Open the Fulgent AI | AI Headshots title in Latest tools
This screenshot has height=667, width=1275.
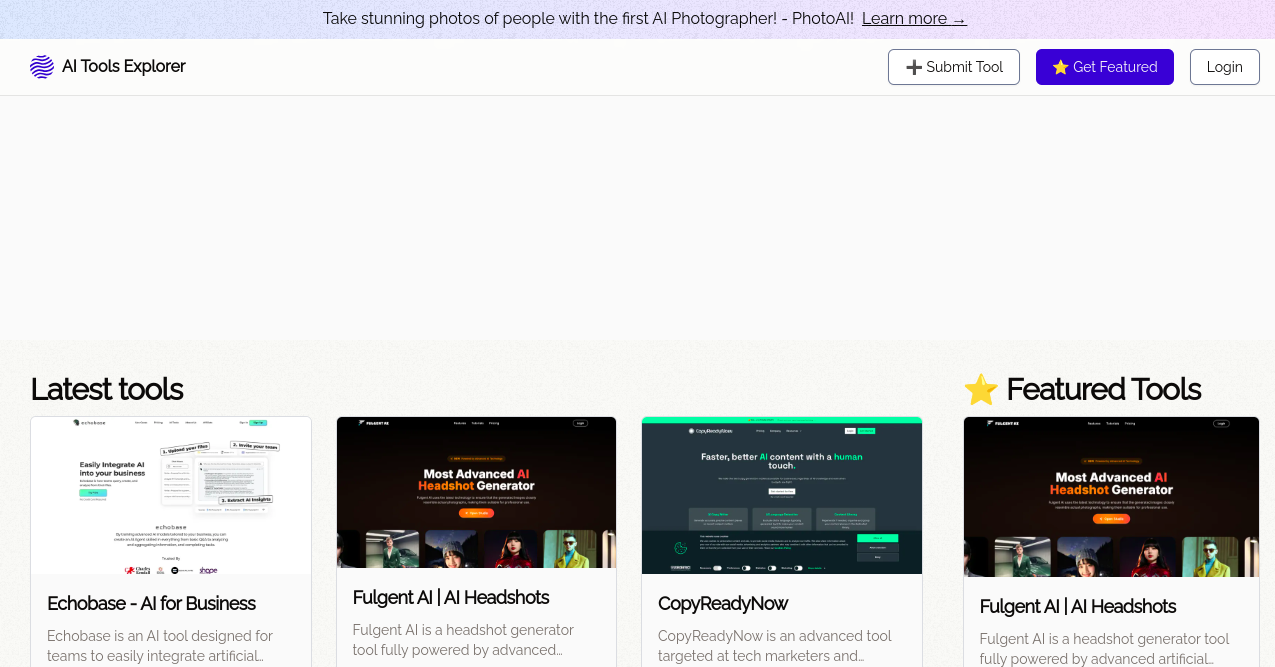(x=451, y=598)
